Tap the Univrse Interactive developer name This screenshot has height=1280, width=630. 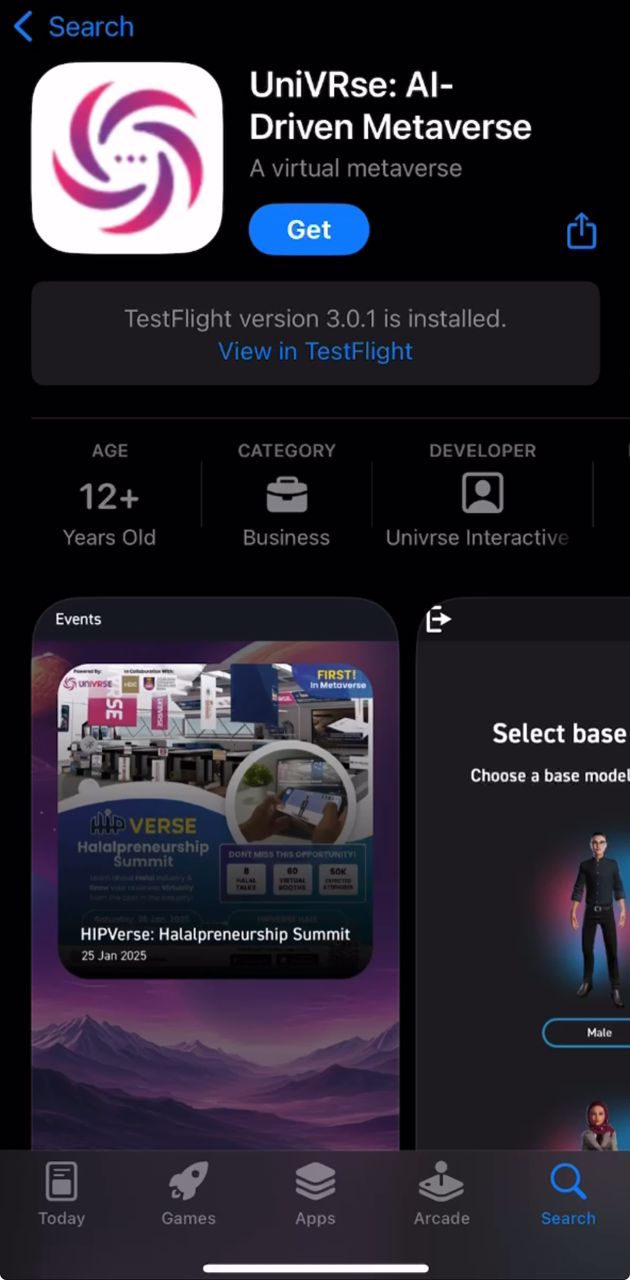coord(477,537)
